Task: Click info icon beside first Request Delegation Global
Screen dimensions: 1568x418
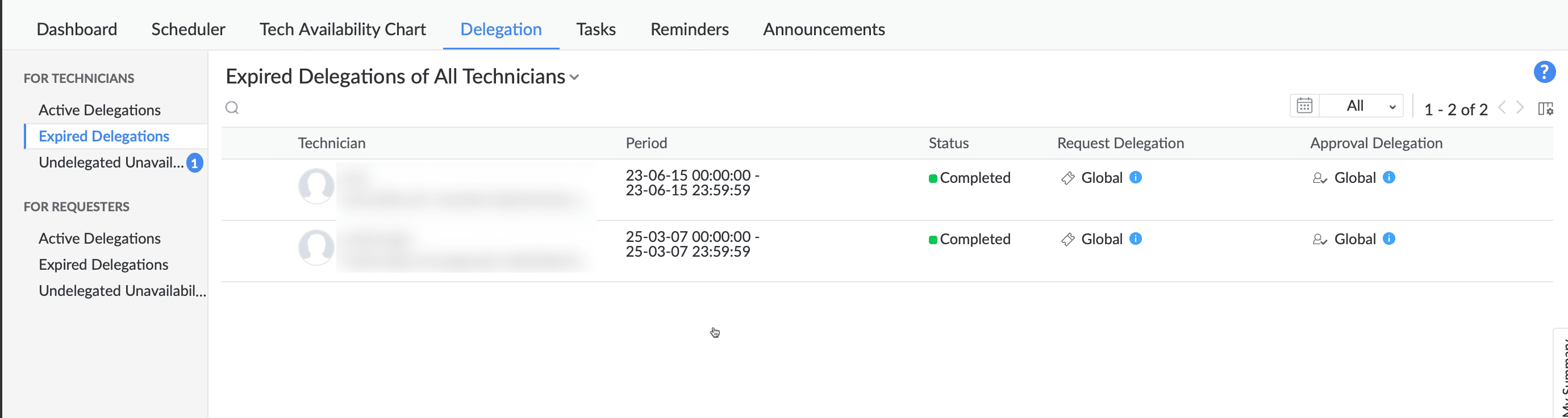Action: click(1135, 177)
